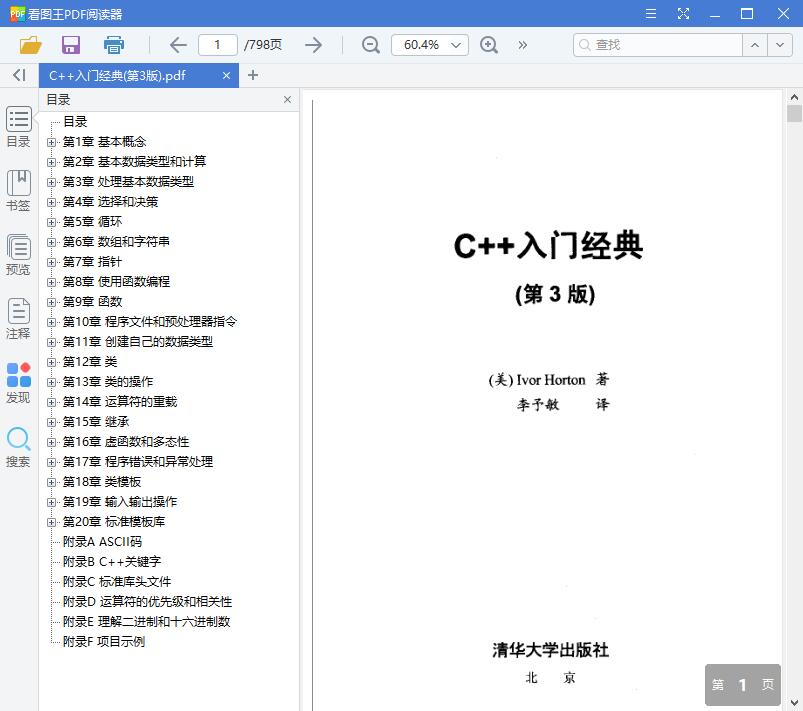This screenshot has width=803, height=711.
Task: Go to the previous page arrow
Action: tap(178, 45)
